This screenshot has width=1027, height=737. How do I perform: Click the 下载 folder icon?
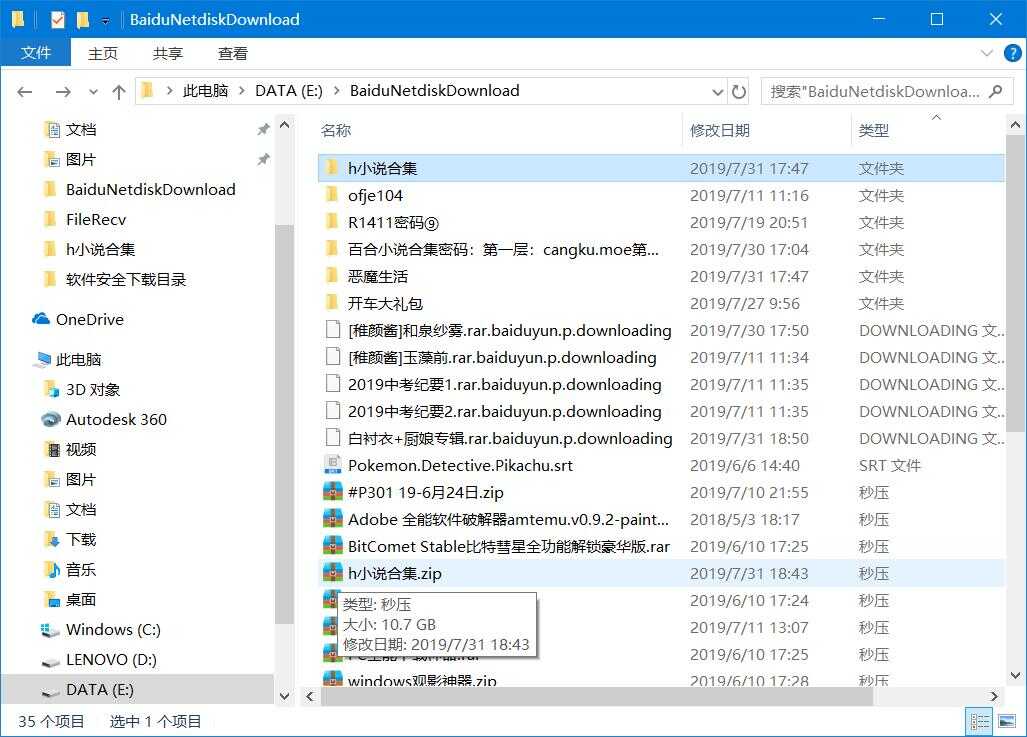52,539
